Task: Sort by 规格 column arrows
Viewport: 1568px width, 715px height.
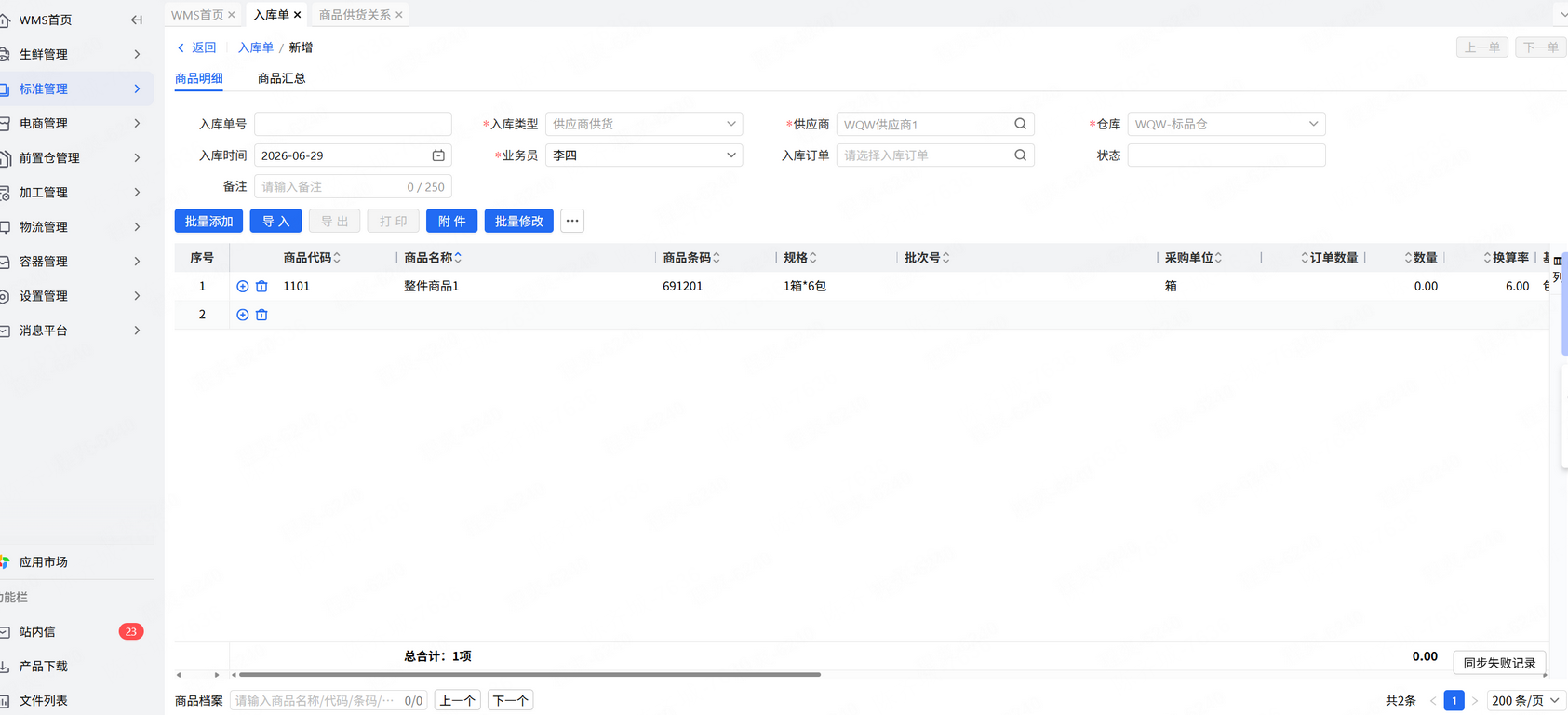Action: (813, 258)
